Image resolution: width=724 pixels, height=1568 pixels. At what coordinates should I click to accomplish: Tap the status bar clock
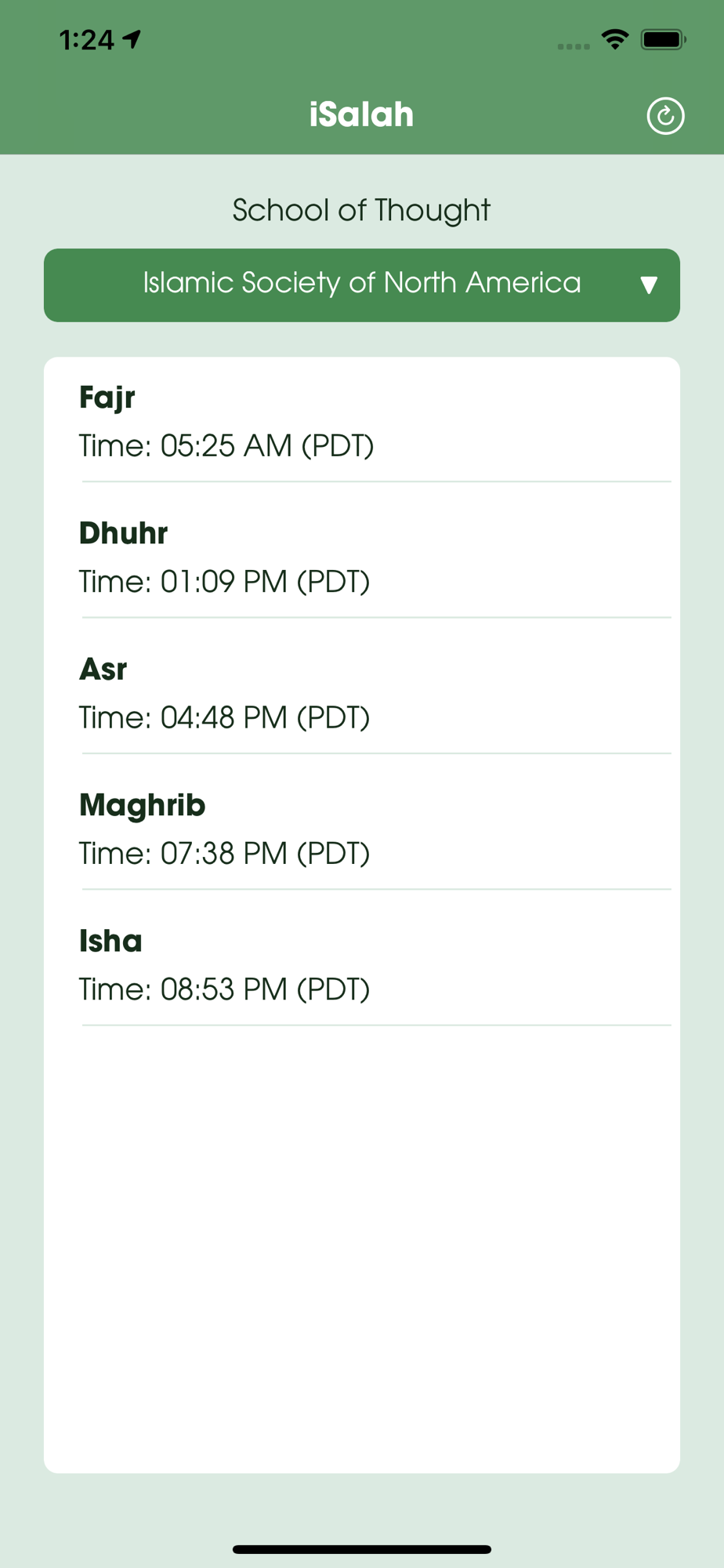[86, 40]
